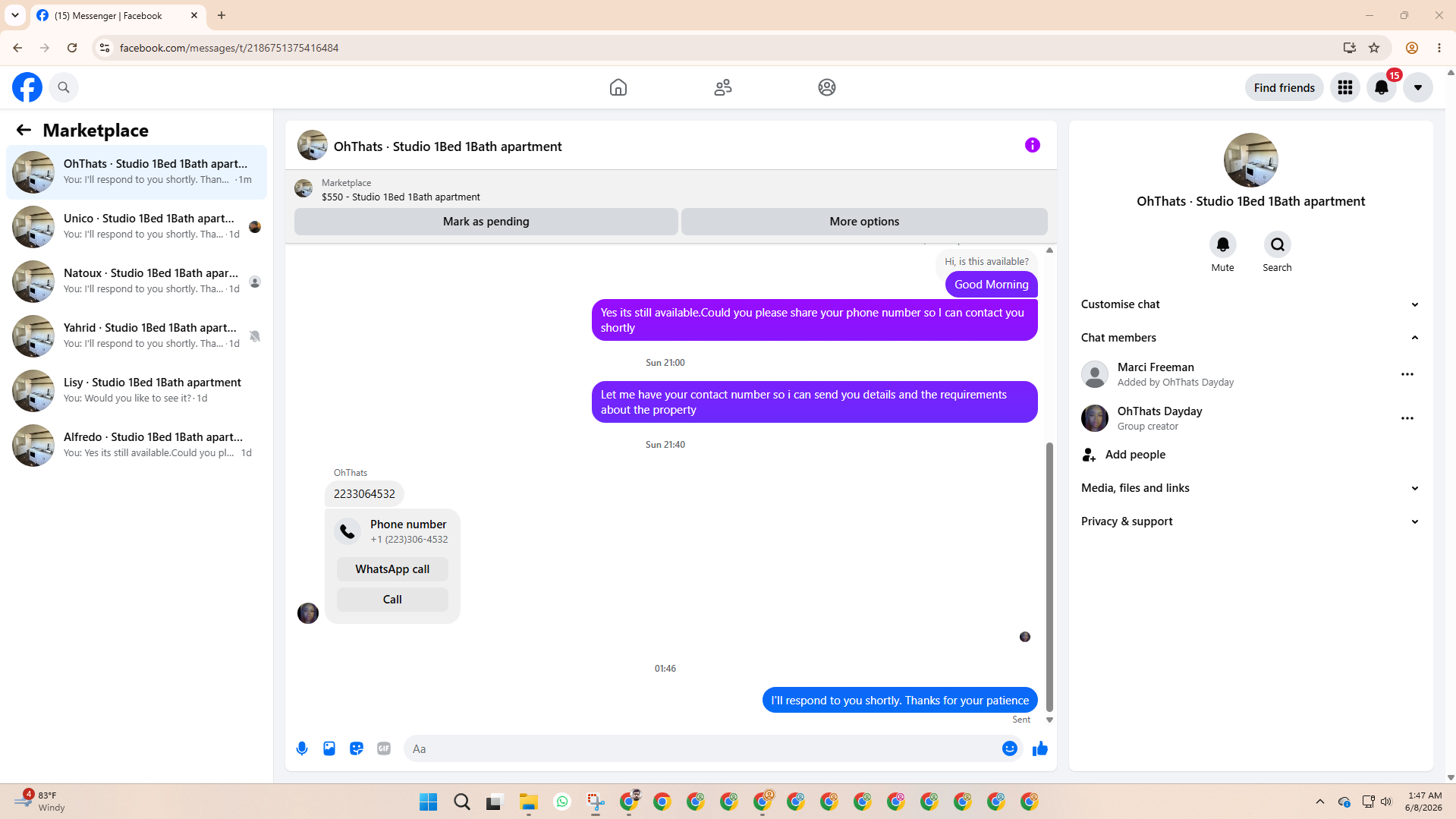Open the conversation header profile picture
Image resolution: width=1456 pixels, height=819 pixels.
point(313,146)
